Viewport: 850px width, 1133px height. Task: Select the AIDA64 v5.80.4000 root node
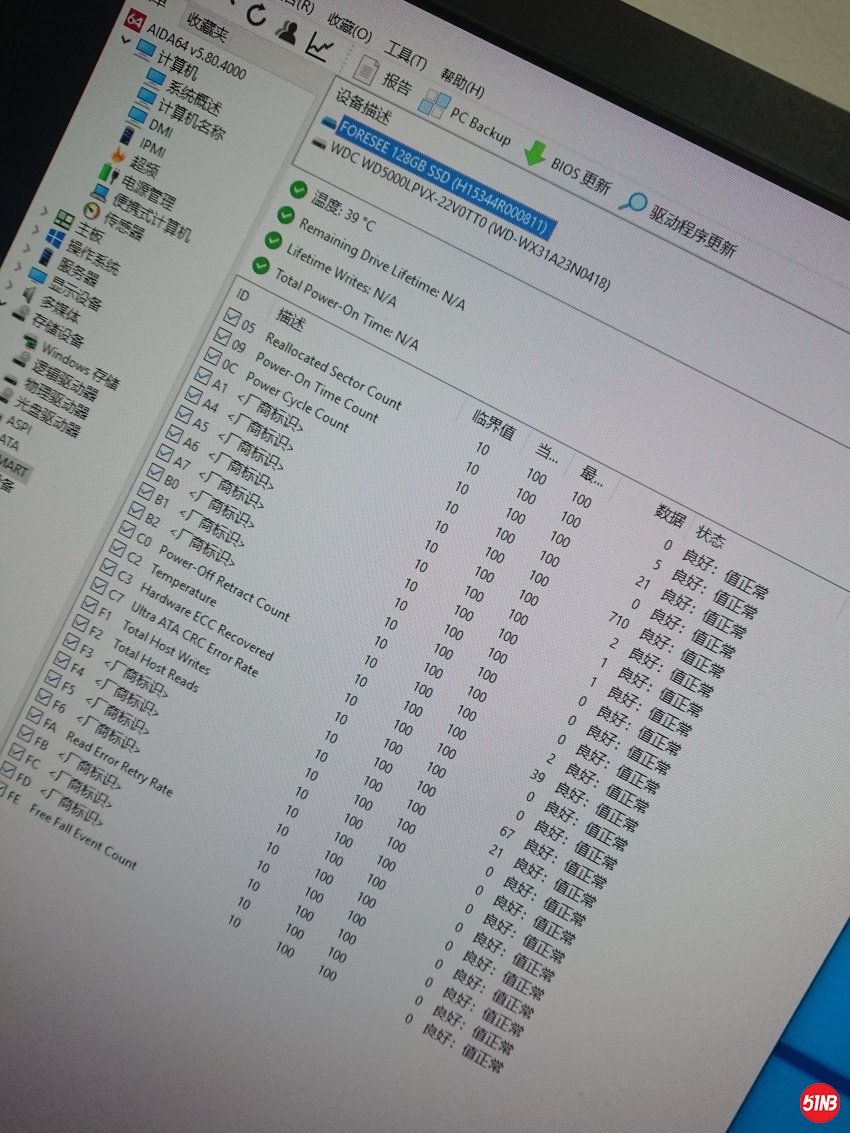click(196, 51)
